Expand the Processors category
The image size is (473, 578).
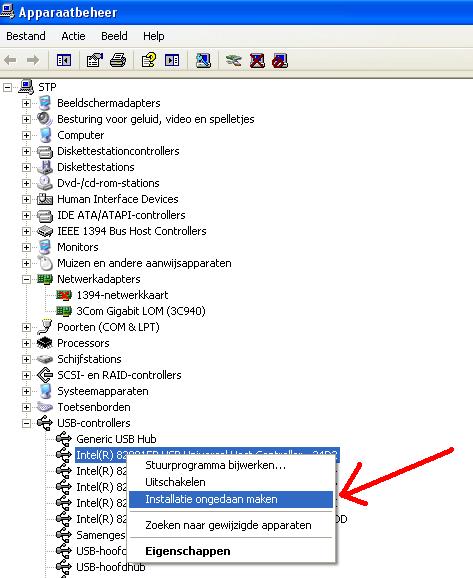click(26, 344)
